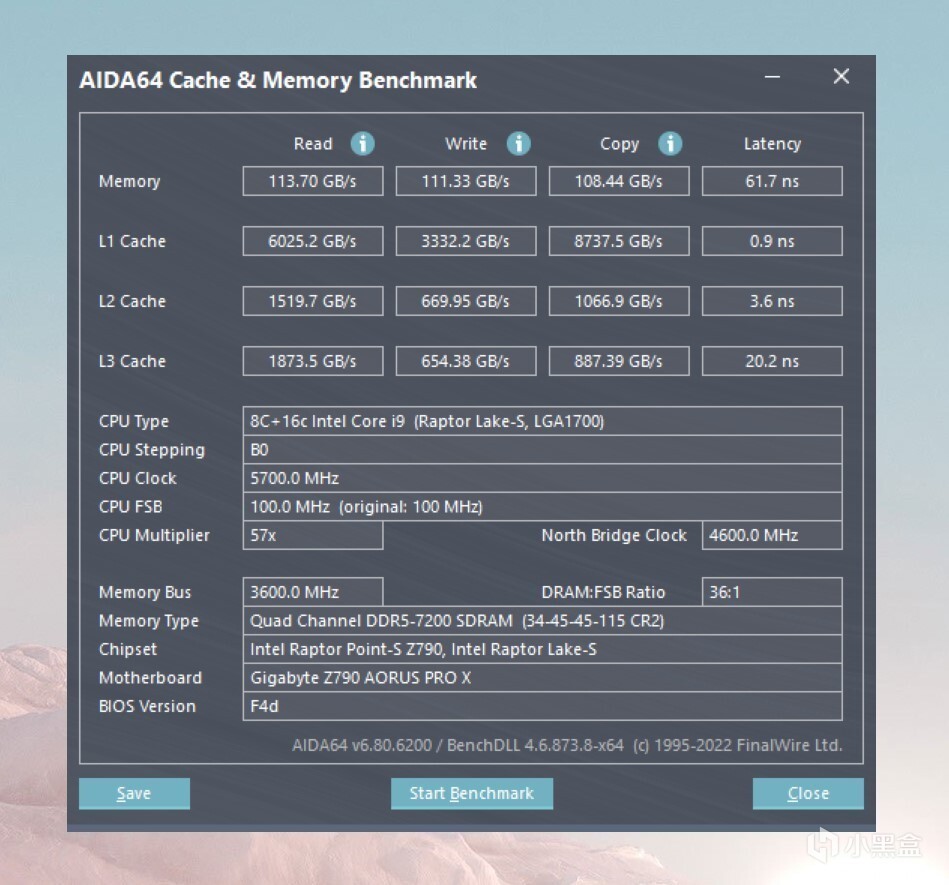Click L1 Cache latency 0.9 ns
Screen dimensions: 949x885
coord(772,241)
